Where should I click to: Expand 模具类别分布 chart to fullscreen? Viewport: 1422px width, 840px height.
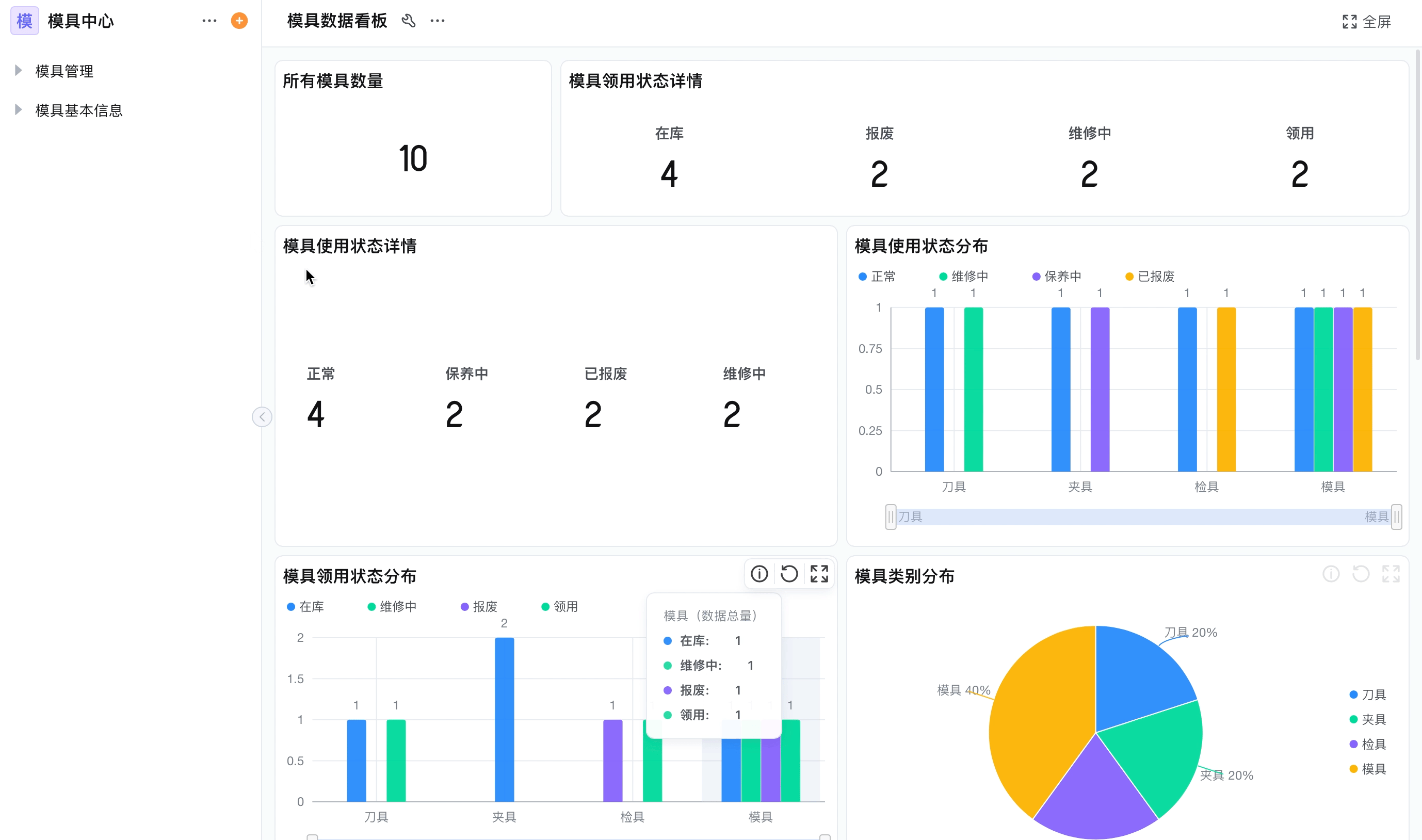tap(1391, 574)
